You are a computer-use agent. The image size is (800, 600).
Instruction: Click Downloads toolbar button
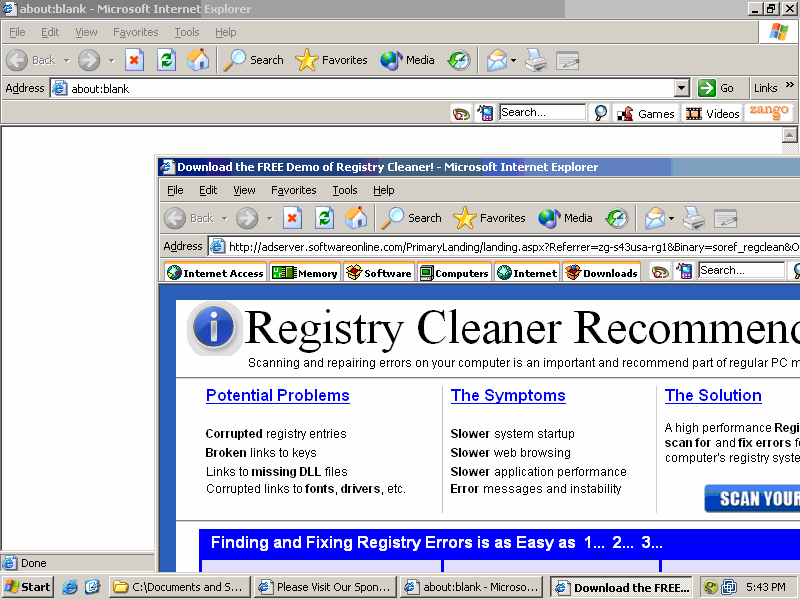pos(602,273)
